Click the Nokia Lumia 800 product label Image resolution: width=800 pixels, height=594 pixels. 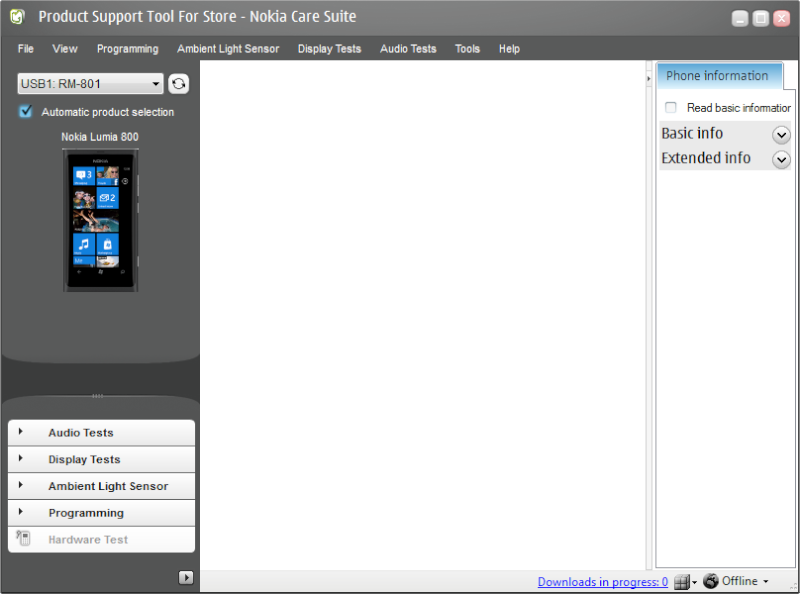(x=100, y=137)
